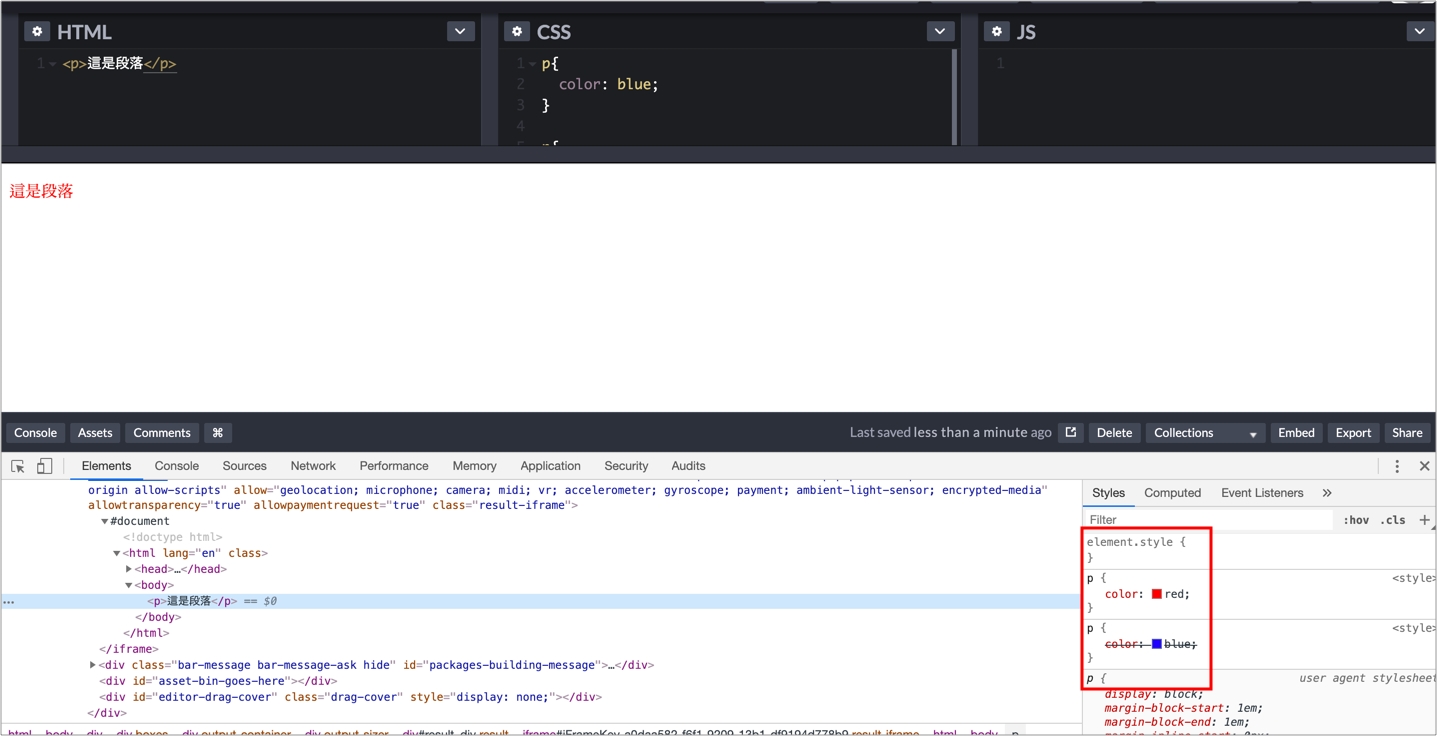Screen dimensions: 1437x736
Task: Expand the HTML panel dropdown arrow
Action: tap(460, 31)
